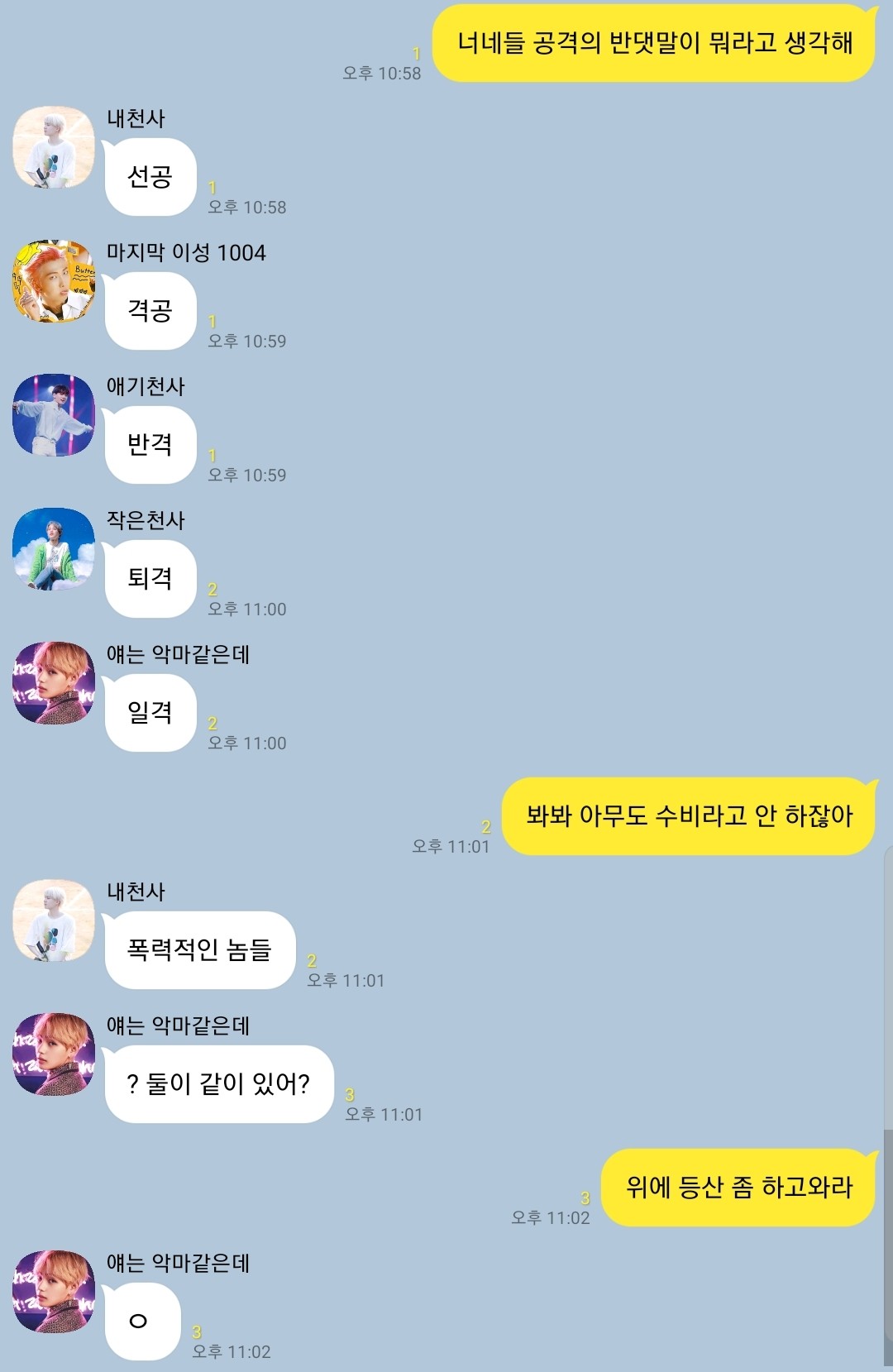This screenshot has height=1372, width=893.
Task: Tap the '선공' message bubble
Action: point(150,177)
